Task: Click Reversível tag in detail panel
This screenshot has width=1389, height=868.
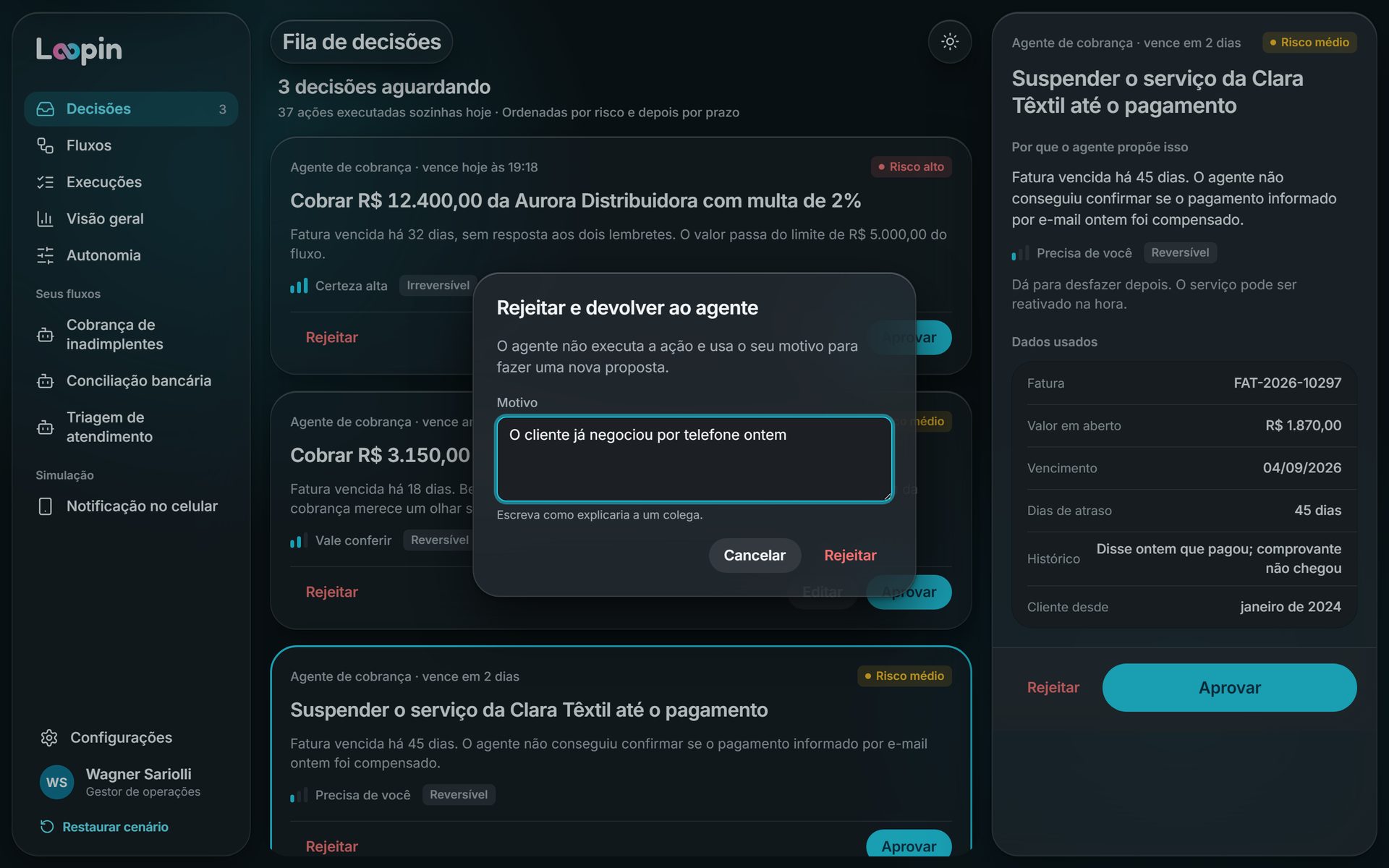Action: pyautogui.click(x=1180, y=253)
